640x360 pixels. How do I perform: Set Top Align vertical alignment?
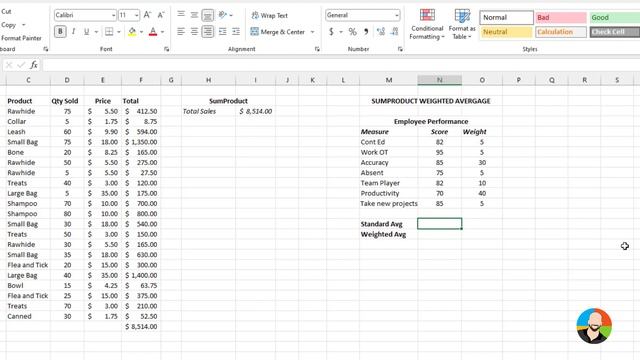click(x=181, y=15)
